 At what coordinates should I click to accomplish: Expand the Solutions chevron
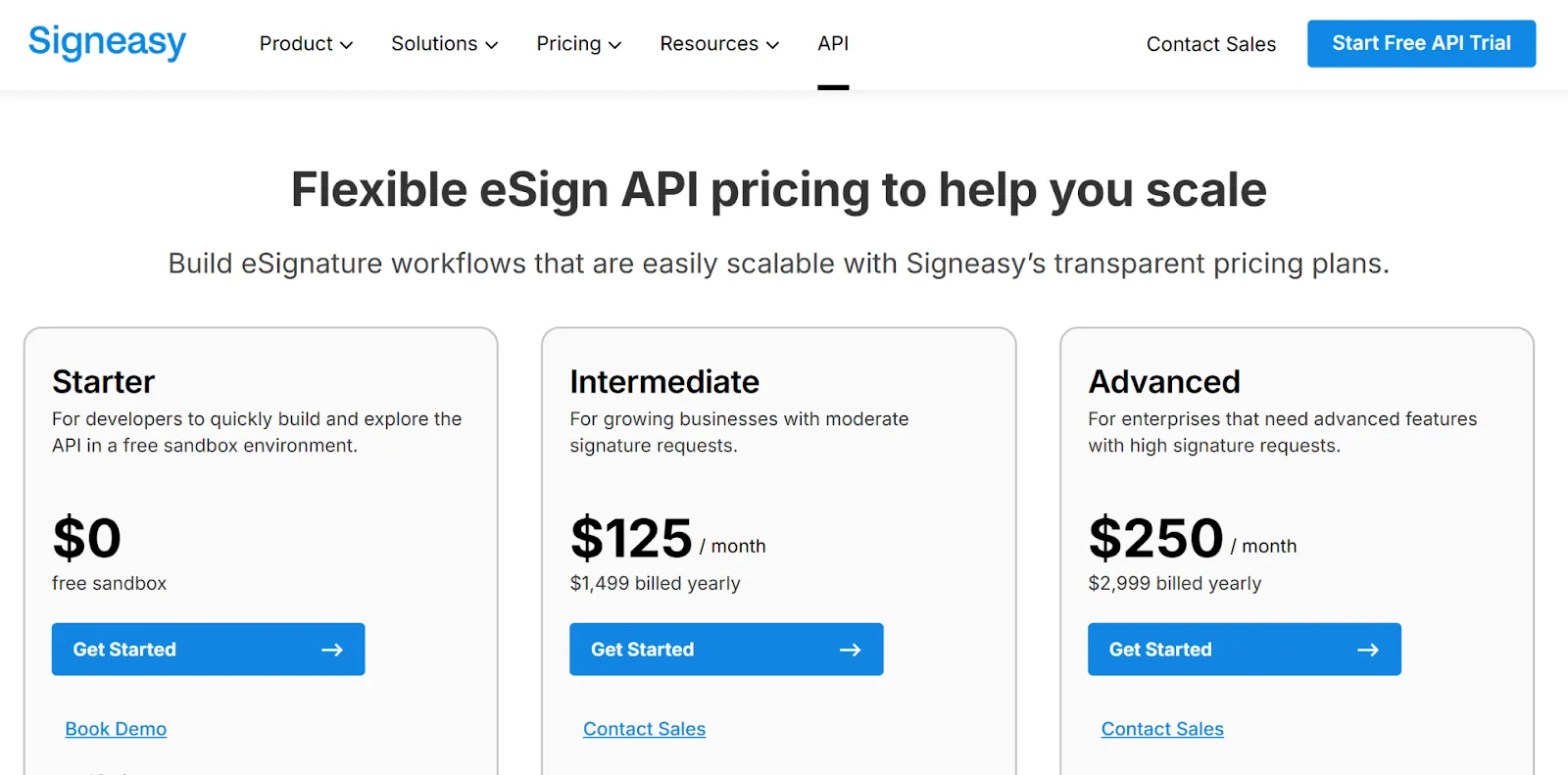point(492,45)
